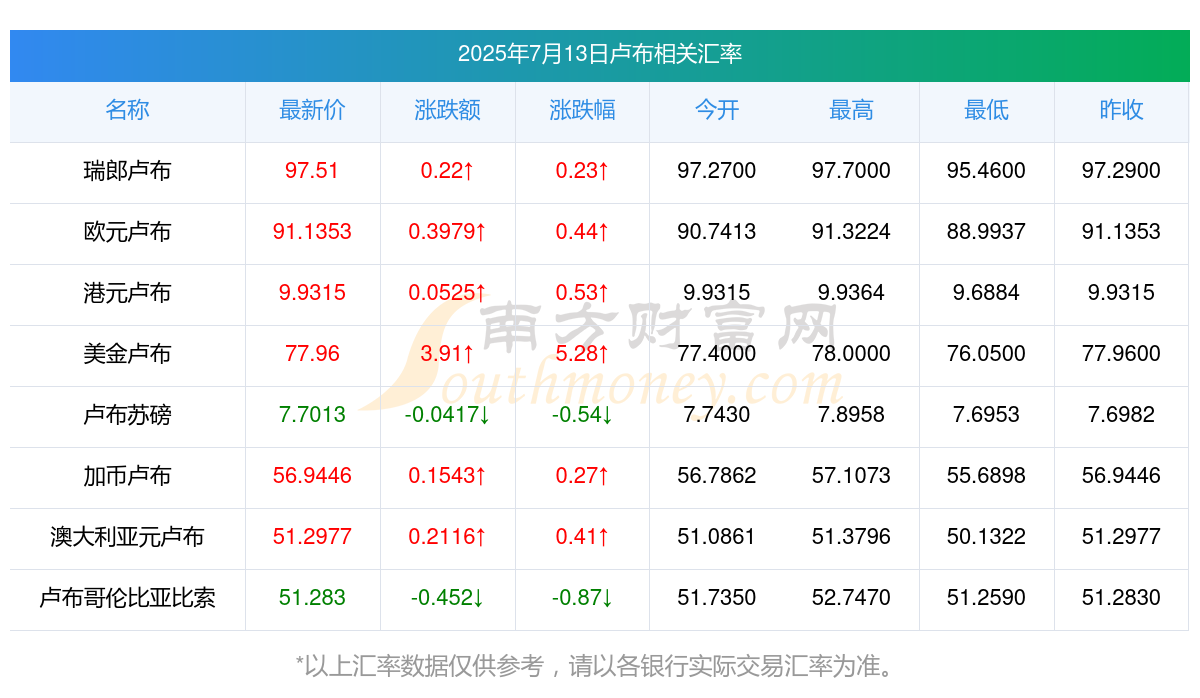Click opening value 51.7350
The image size is (1200, 698).
[x=717, y=598]
